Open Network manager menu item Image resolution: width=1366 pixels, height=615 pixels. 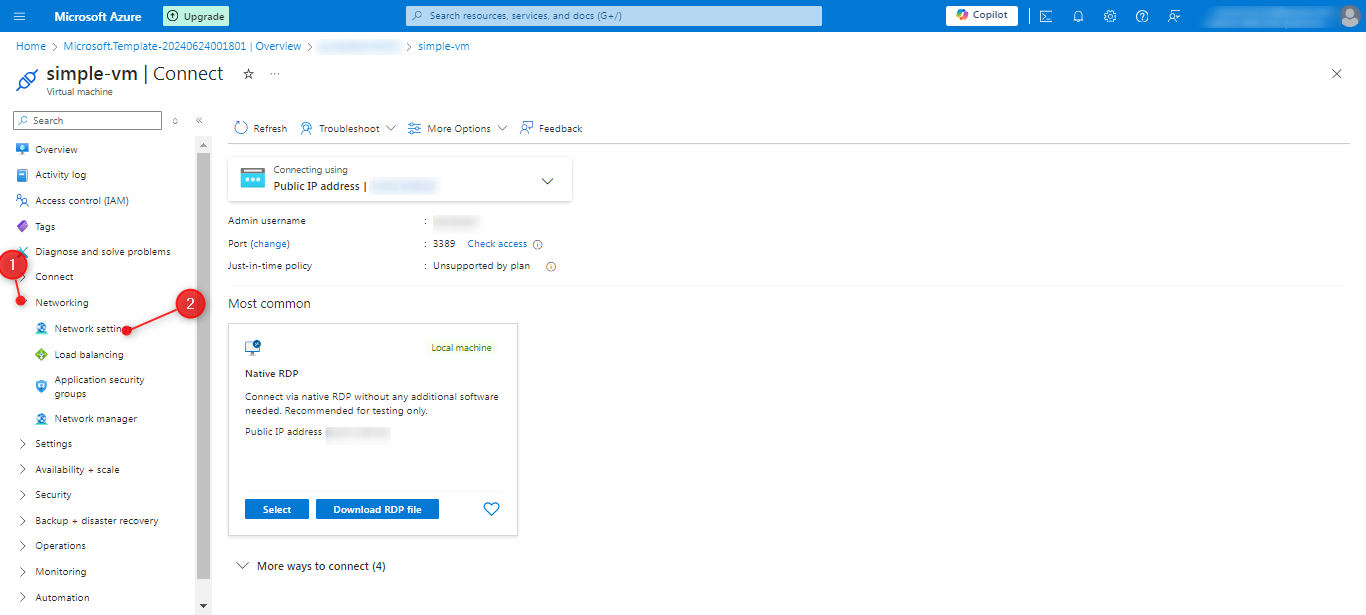pos(96,419)
